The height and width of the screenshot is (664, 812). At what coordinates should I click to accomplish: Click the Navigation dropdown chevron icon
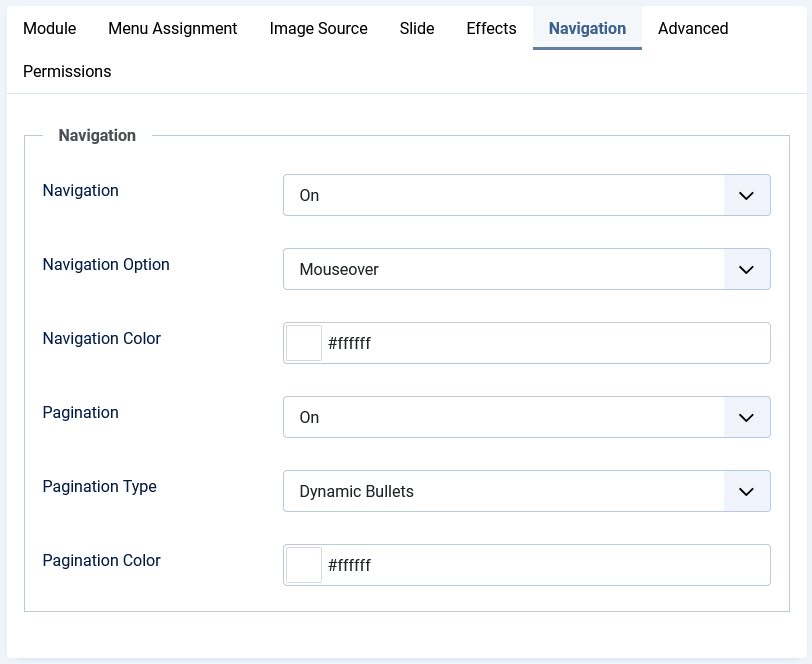click(746, 195)
